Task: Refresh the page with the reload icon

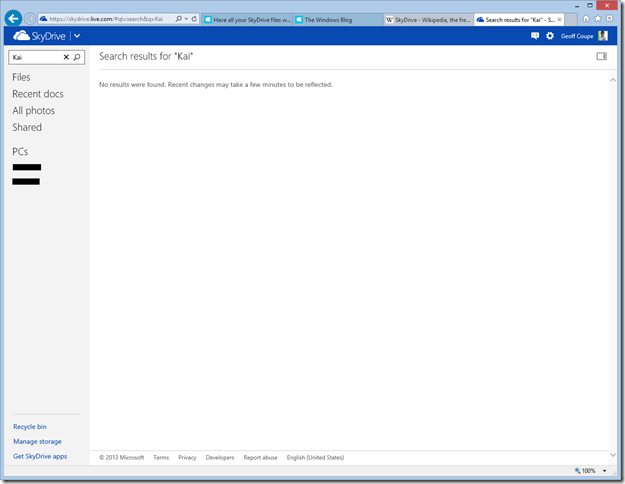Action: 194,18
